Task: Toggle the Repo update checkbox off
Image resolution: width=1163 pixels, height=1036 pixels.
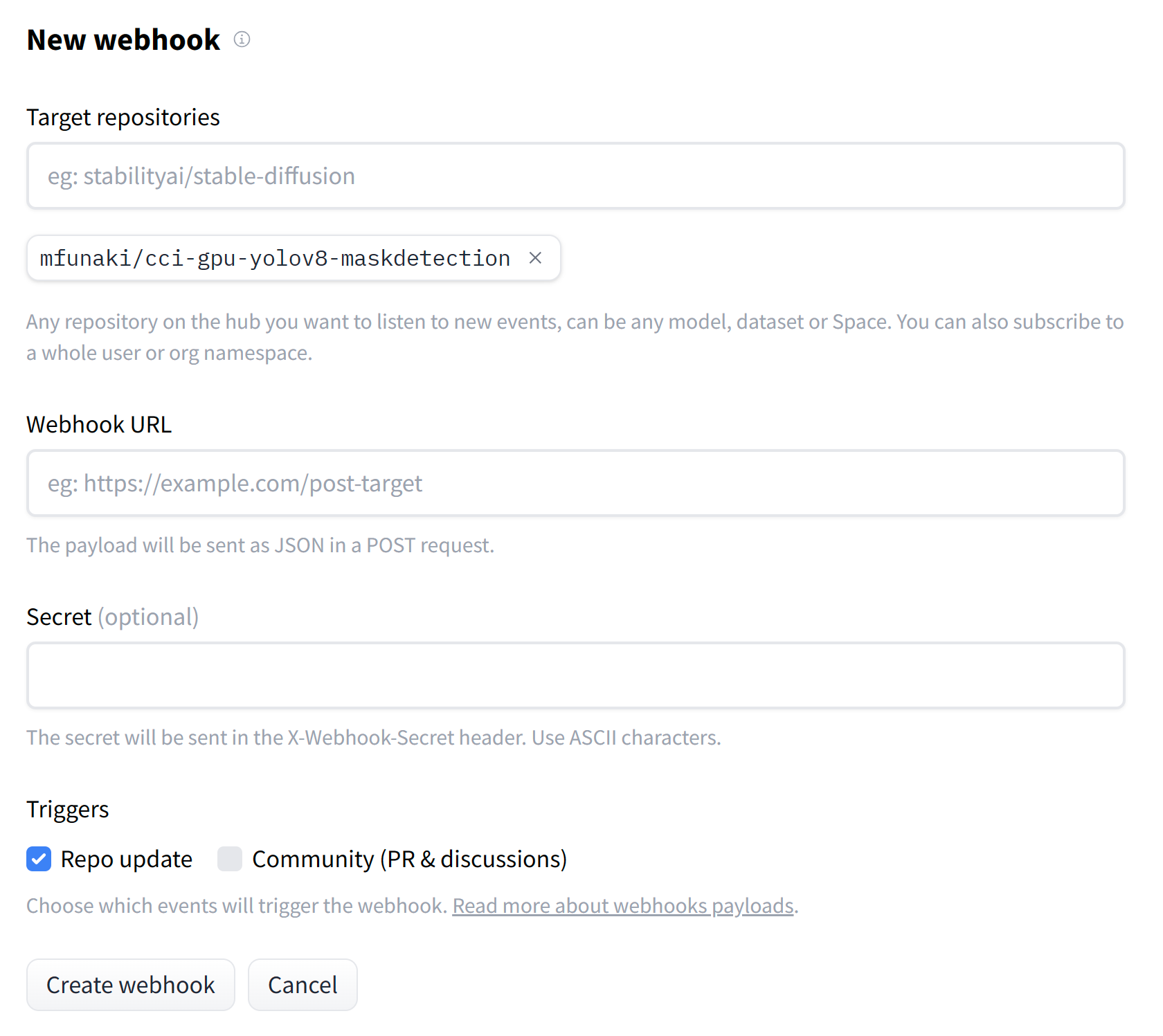Action: click(x=39, y=859)
